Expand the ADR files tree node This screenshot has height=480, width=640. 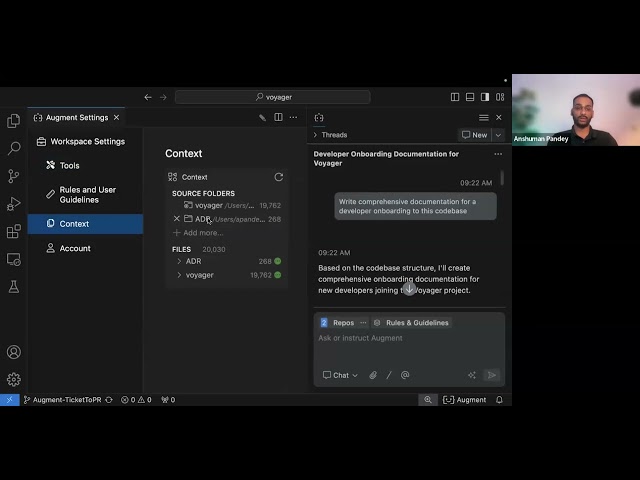[179, 261]
